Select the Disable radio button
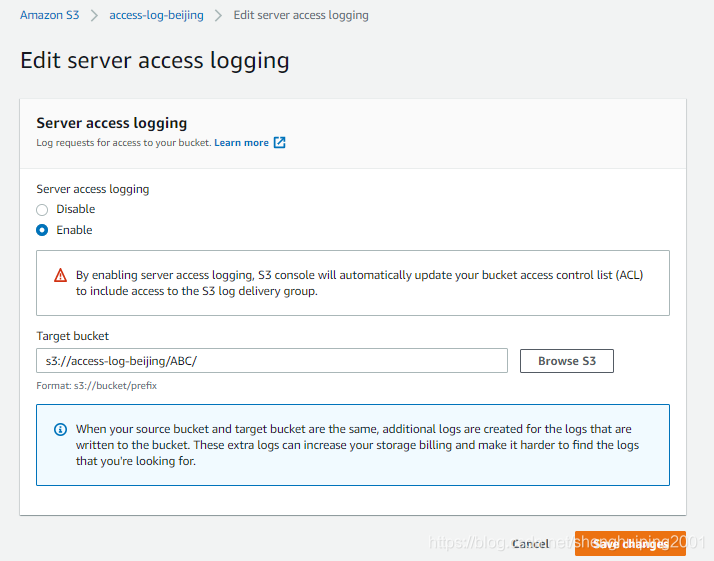Image resolution: width=714 pixels, height=561 pixels. (x=42, y=209)
